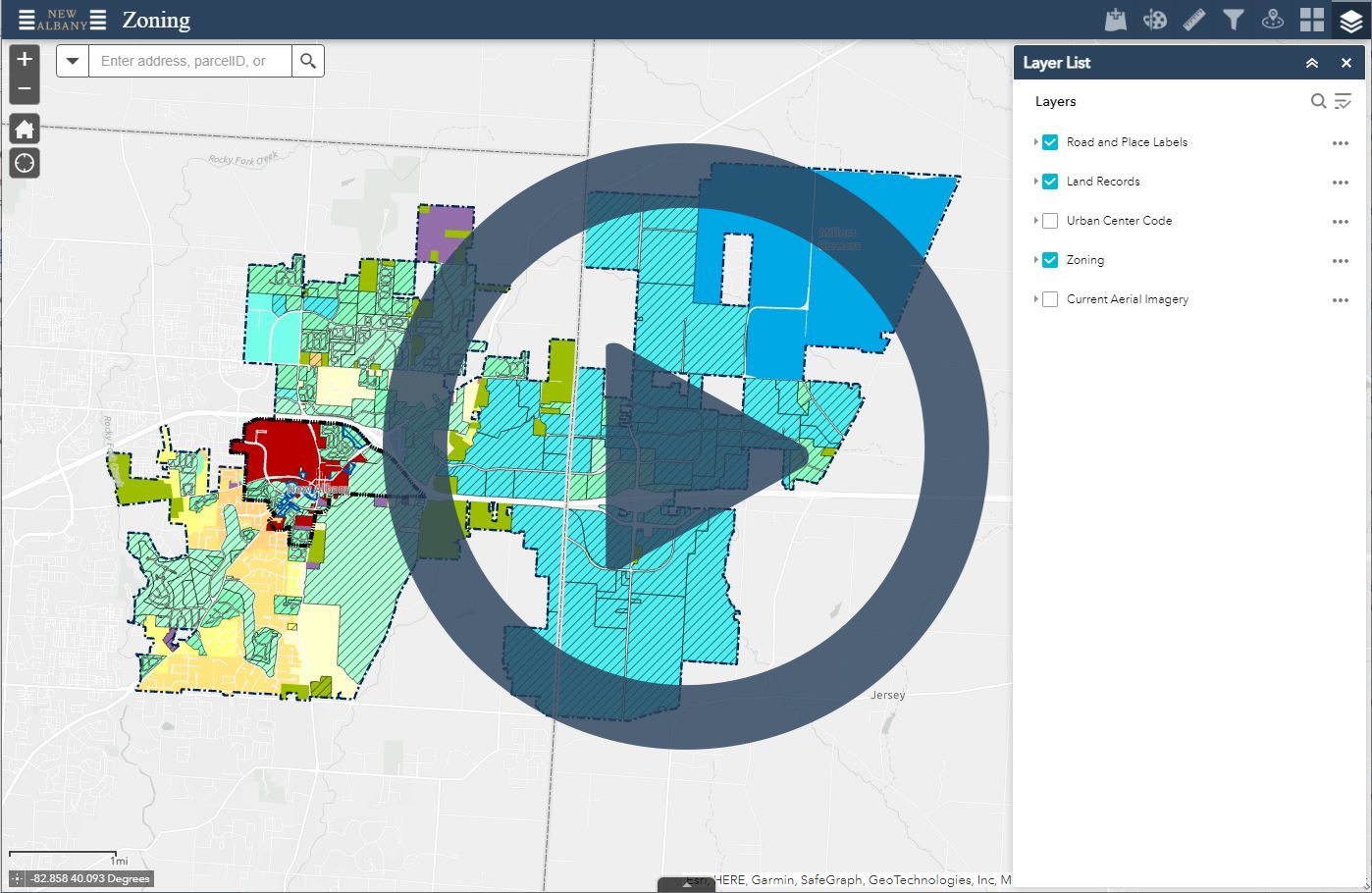The width and height of the screenshot is (1372, 893).
Task: Open the New Albany hamburger menu
Action: [27, 18]
